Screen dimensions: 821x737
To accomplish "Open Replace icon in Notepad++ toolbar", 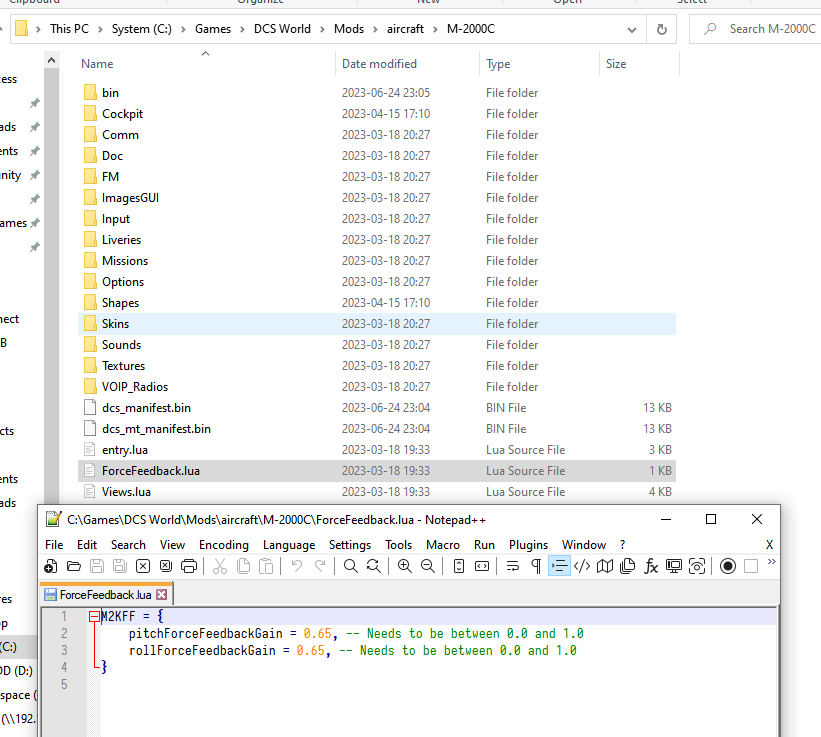I will pos(374,566).
